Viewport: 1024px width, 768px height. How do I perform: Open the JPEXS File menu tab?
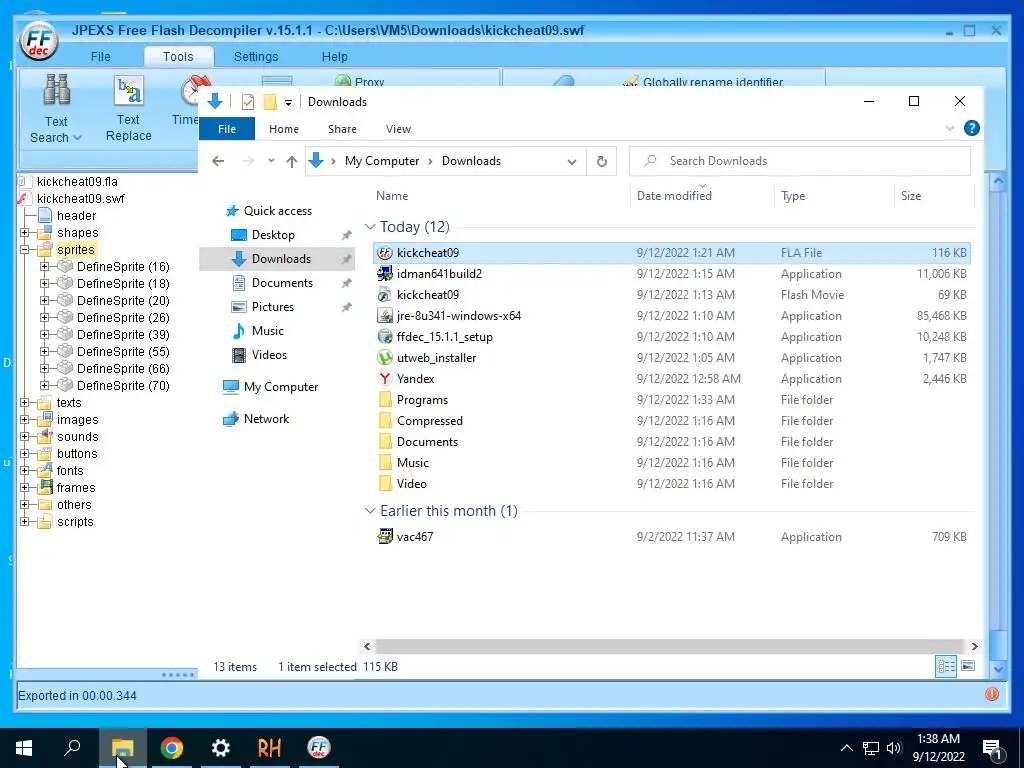tap(101, 57)
